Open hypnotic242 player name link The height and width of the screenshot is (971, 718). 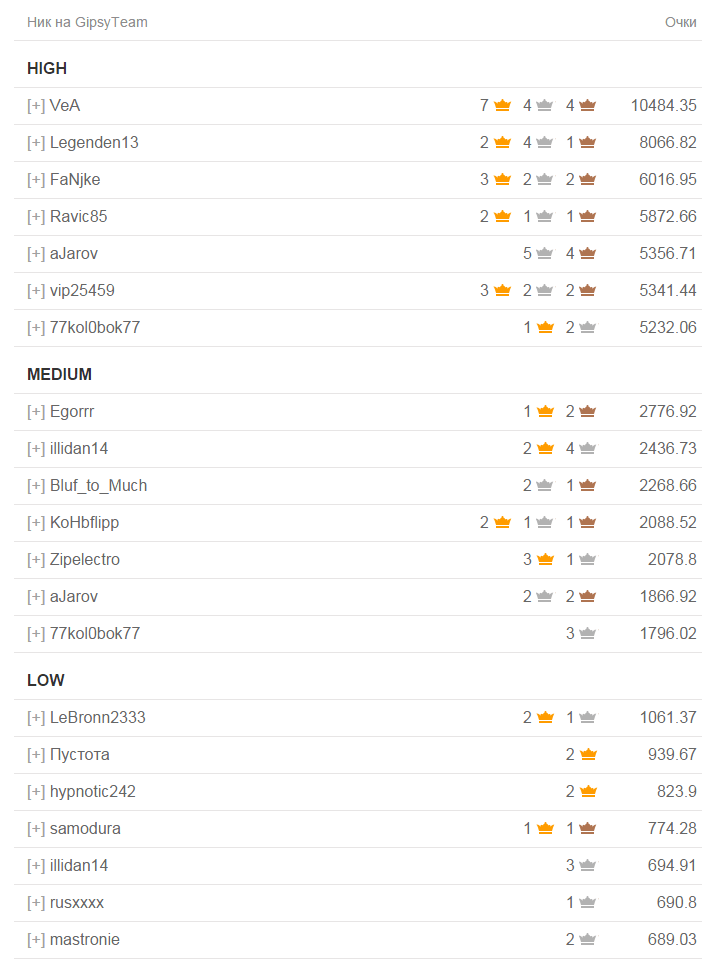click(x=92, y=791)
